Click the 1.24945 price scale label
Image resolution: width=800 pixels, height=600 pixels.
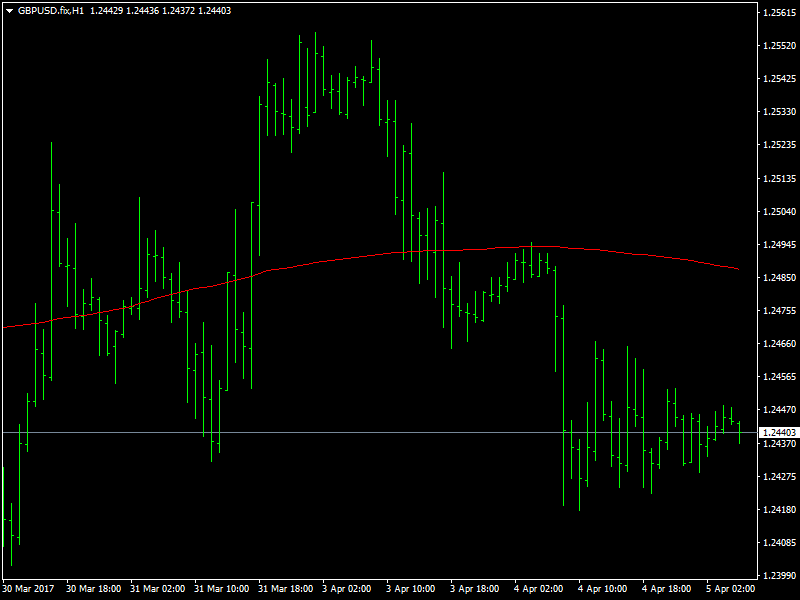tap(780, 245)
